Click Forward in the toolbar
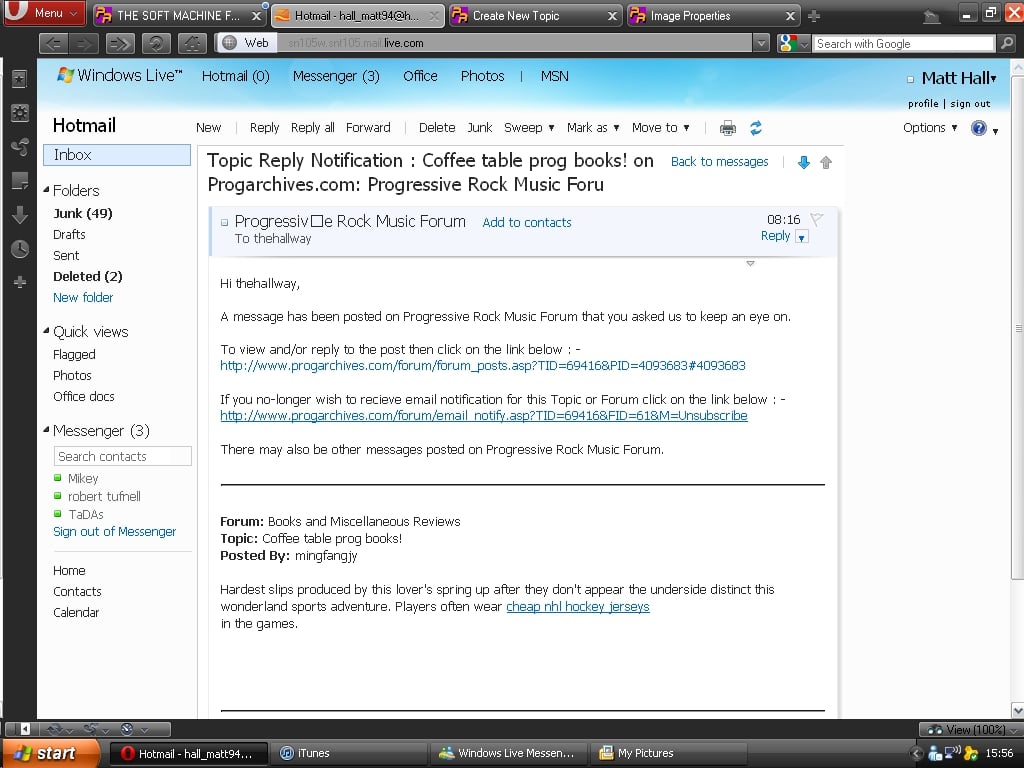This screenshot has width=1024, height=768. point(368,128)
